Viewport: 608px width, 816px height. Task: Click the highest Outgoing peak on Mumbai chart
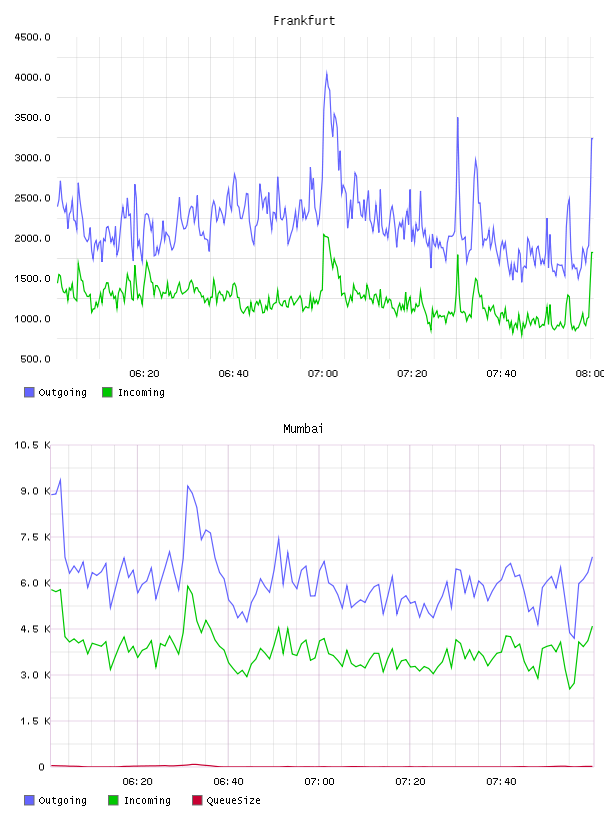tap(60, 479)
